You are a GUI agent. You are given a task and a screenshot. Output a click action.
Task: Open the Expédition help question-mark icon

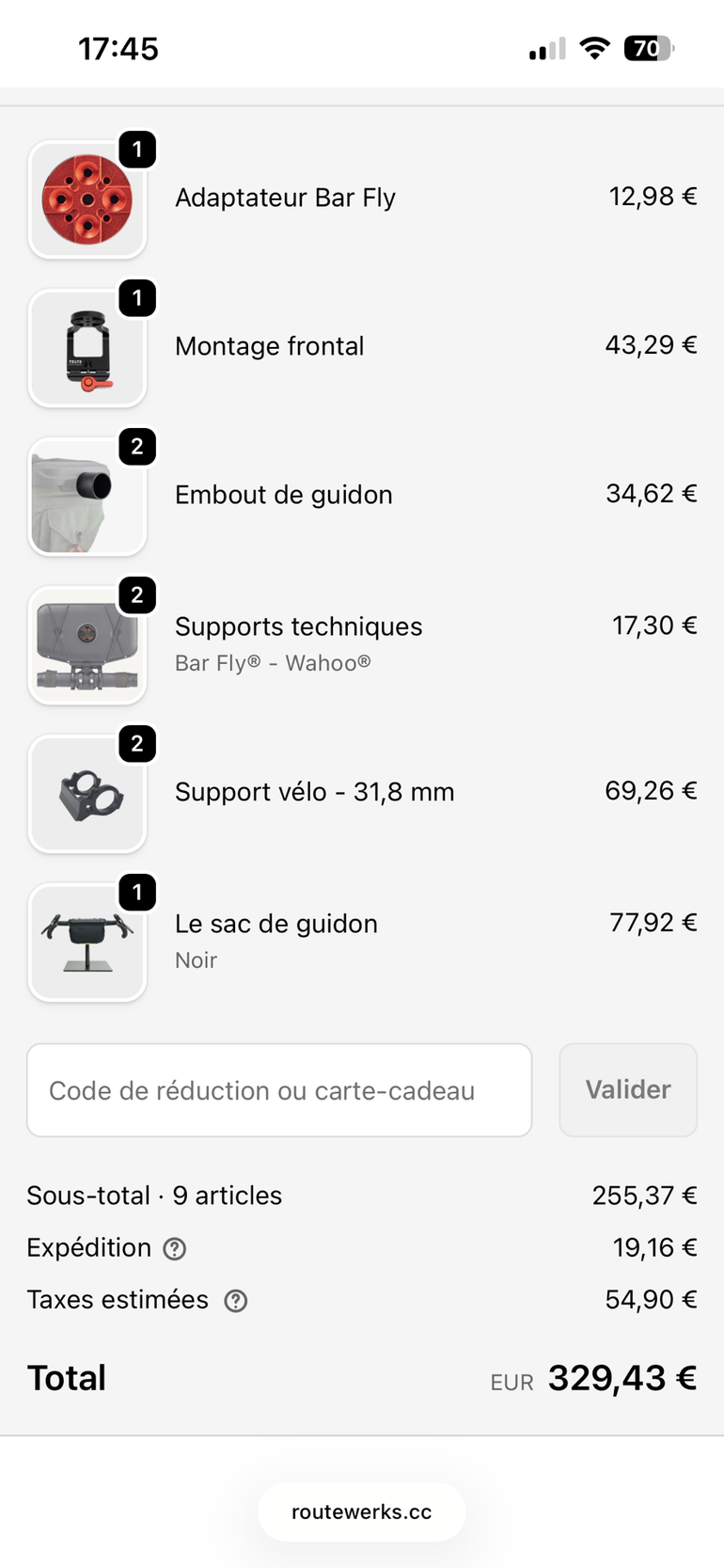click(175, 1248)
